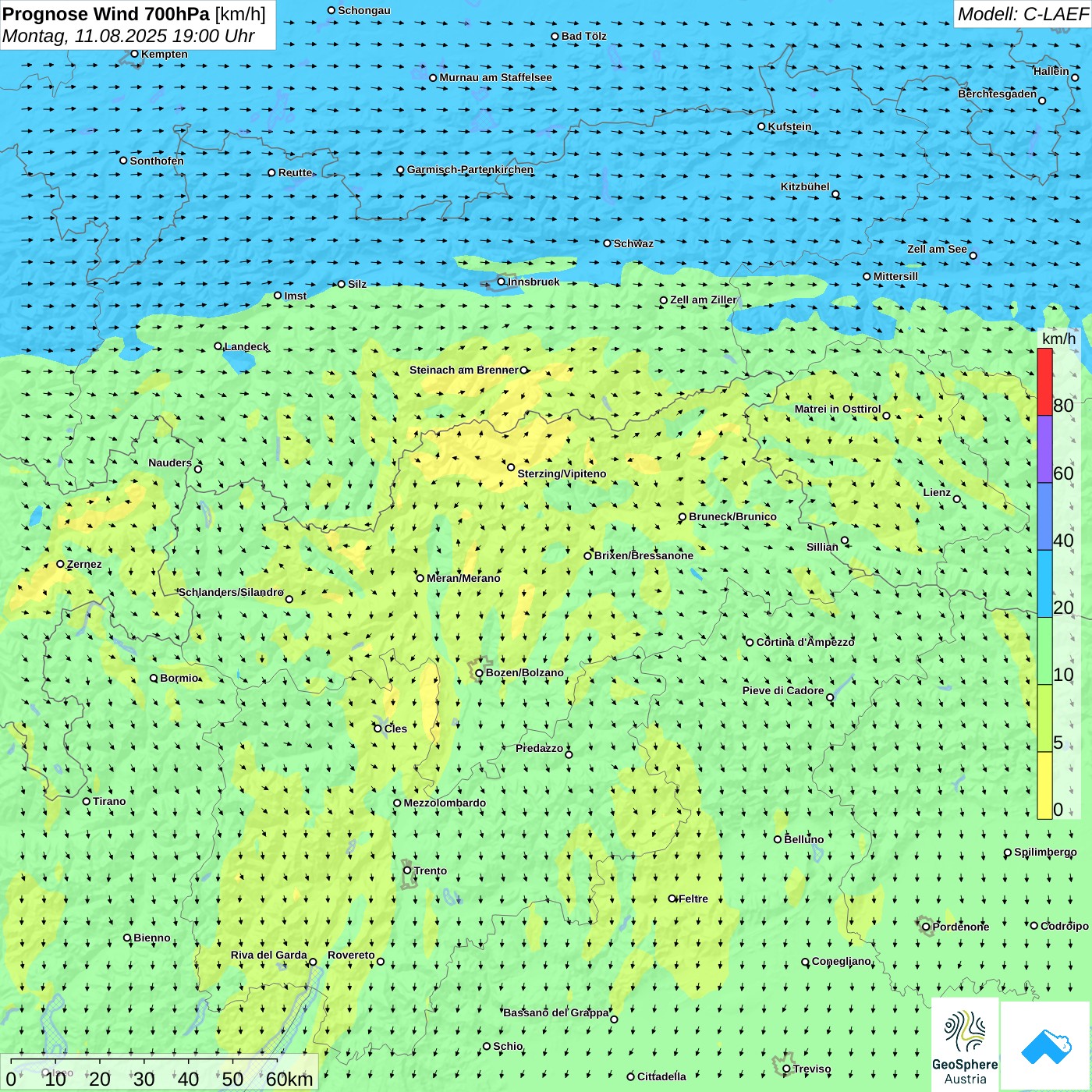Click the Trento city marker
The image size is (1092, 1092).
(x=407, y=870)
